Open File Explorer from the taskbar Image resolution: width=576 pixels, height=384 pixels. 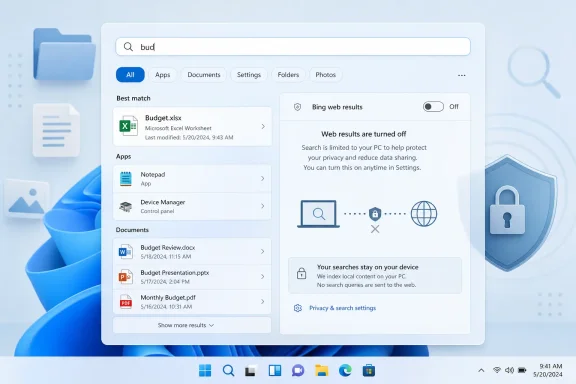321,370
